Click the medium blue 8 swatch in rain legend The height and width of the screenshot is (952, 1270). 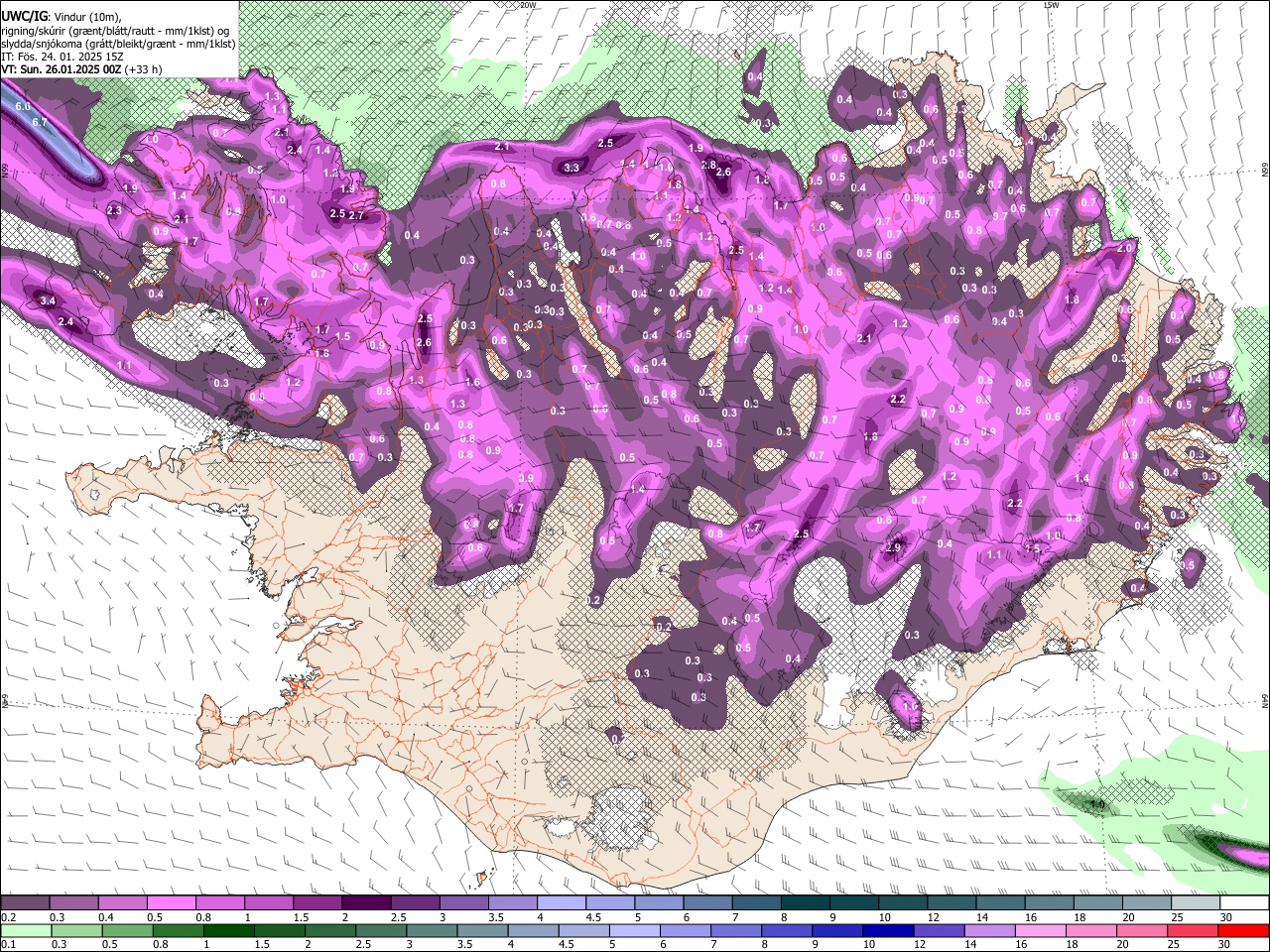point(787,930)
